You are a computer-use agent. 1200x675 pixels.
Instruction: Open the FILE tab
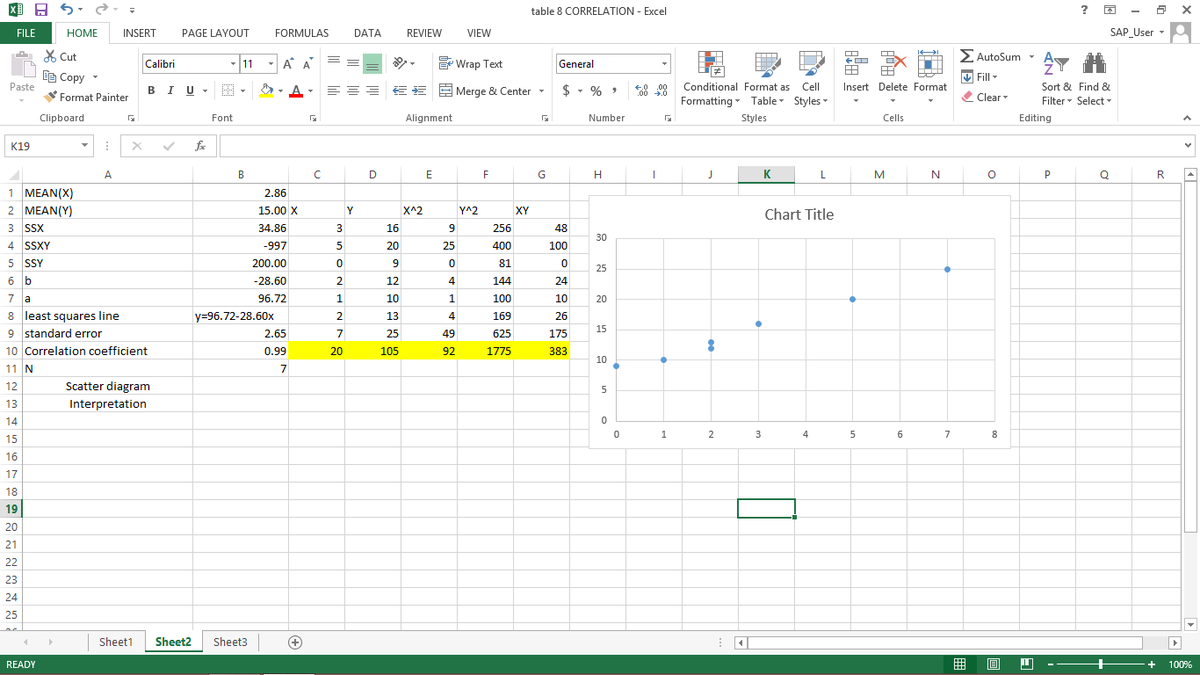24,33
